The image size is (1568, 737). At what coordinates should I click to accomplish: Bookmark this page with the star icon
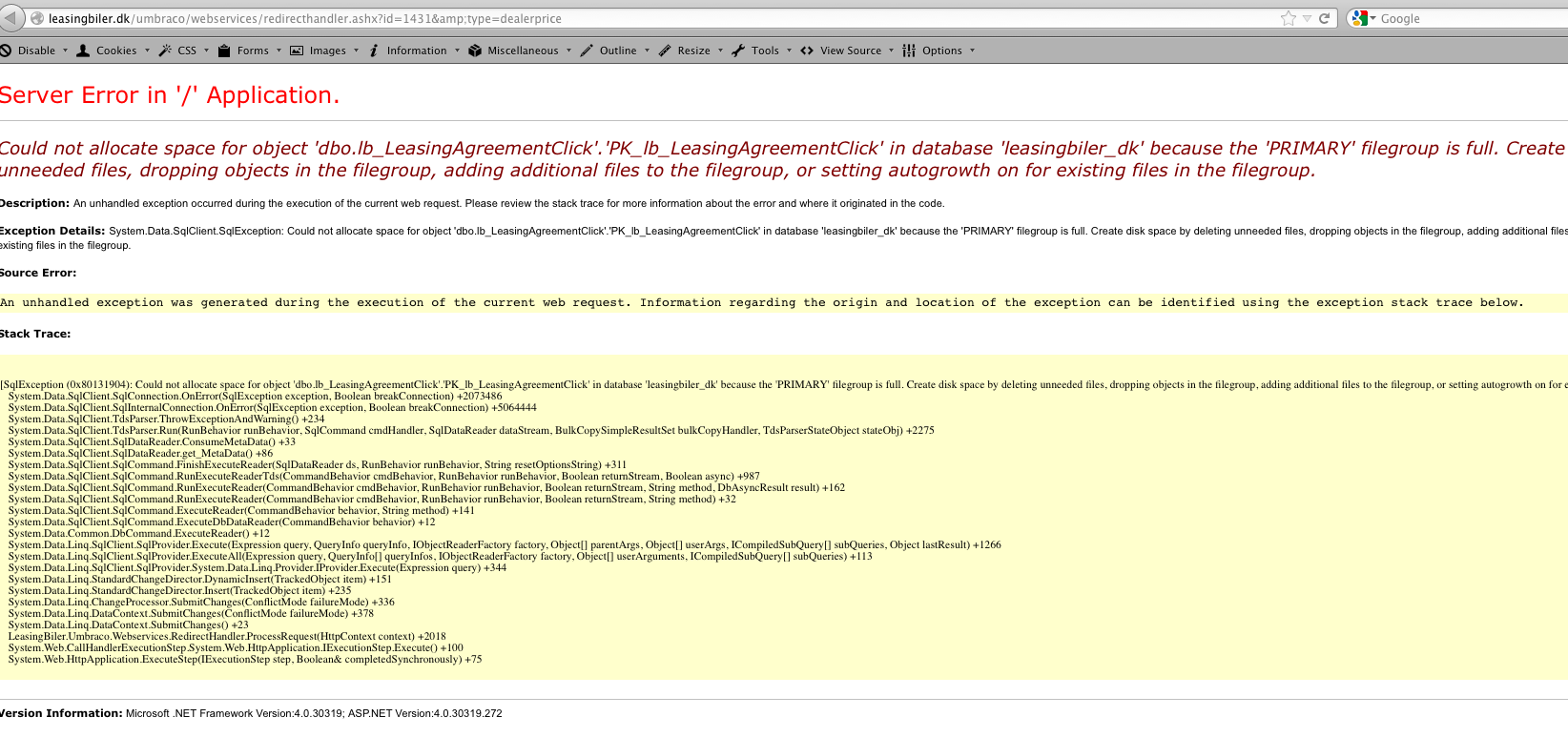1289,18
